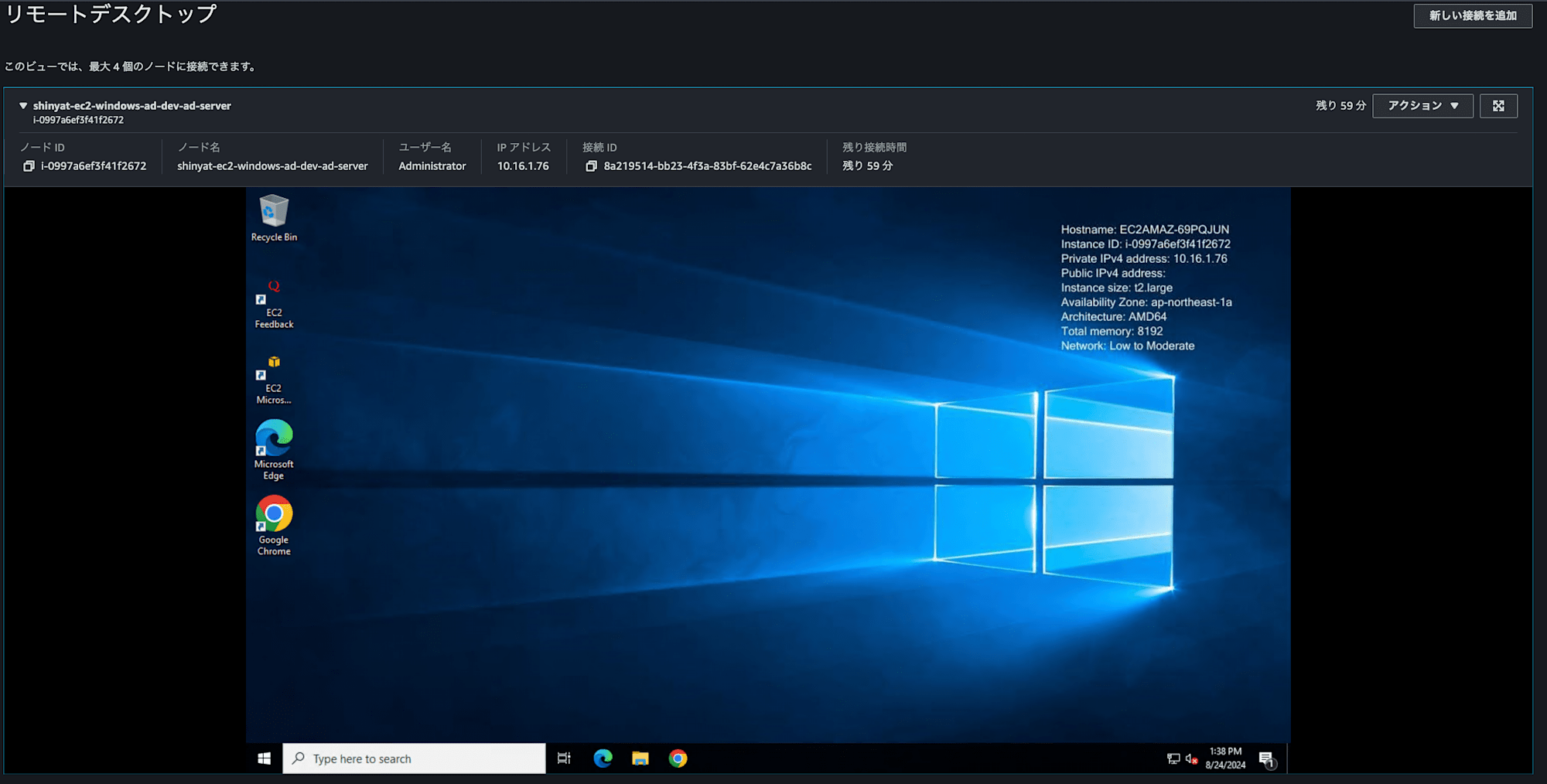Click node name shinyat-ec2-windows-ad-dev-ad-server value

pyautogui.click(x=272, y=166)
